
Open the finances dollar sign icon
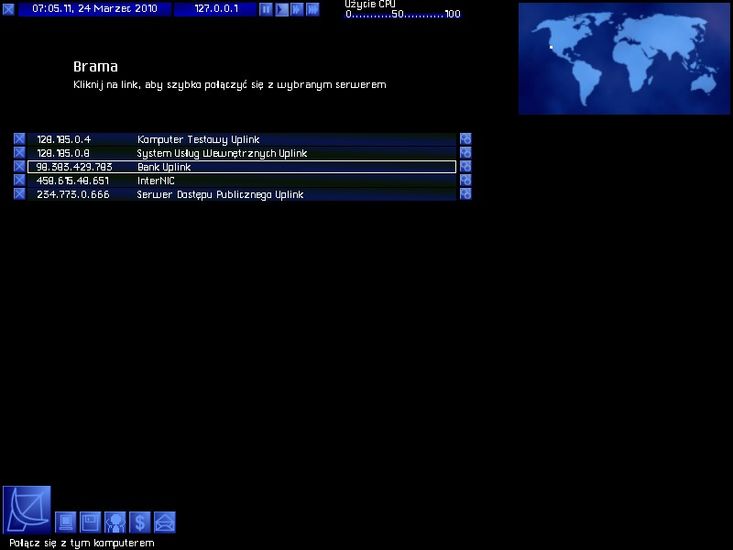click(x=140, y=522)
